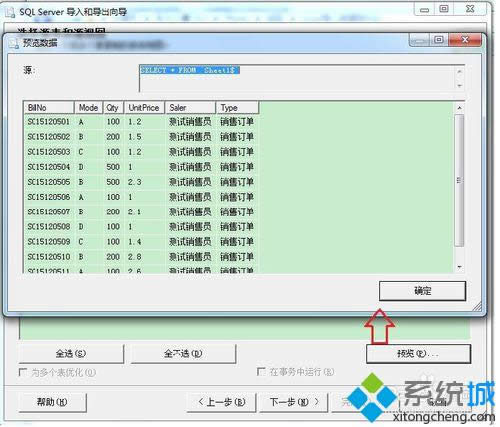Screen dimensions: 500x427
Task: Click the data grid scroll down arrow
Action: pyautogui.click(x=460, y=267)
